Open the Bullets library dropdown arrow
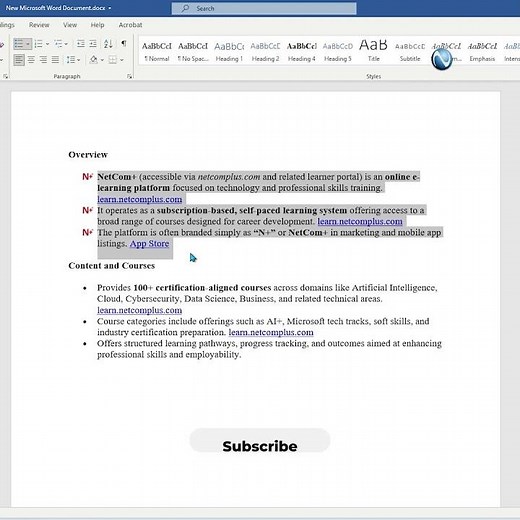520x520 pixels. (28, 44)
